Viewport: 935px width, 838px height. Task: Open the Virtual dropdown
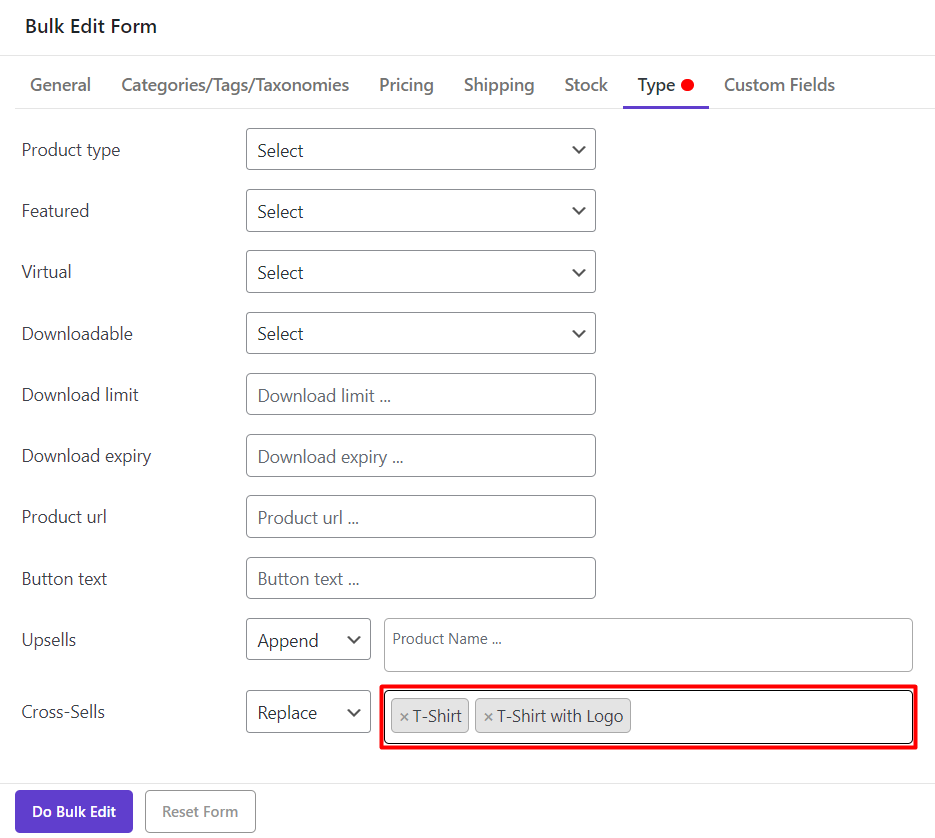click(420, 272)
